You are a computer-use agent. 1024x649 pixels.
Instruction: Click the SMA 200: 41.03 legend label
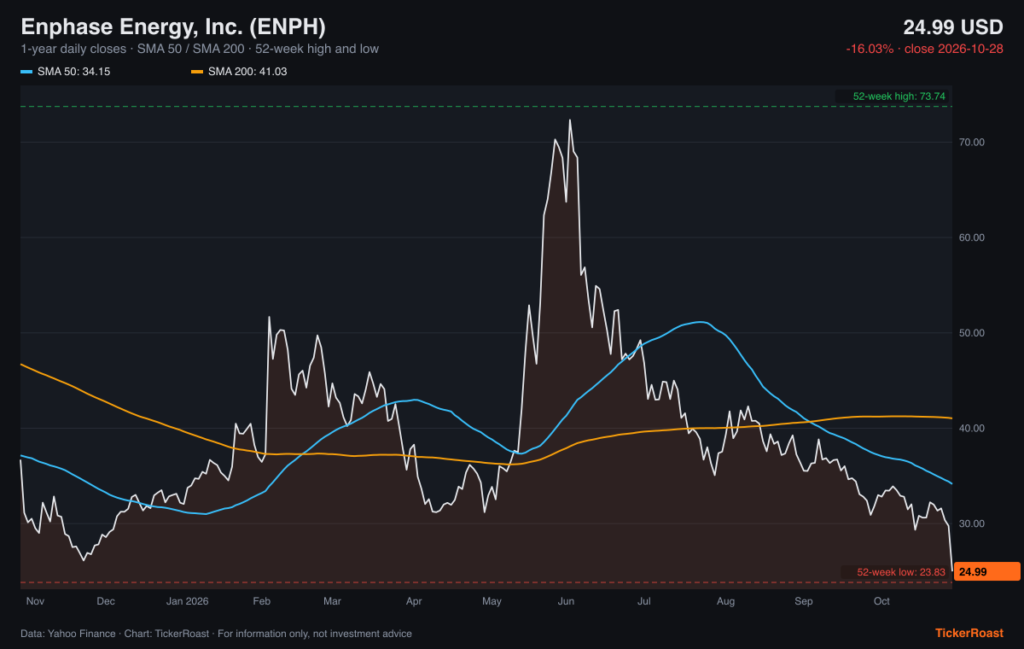point(248,72)
